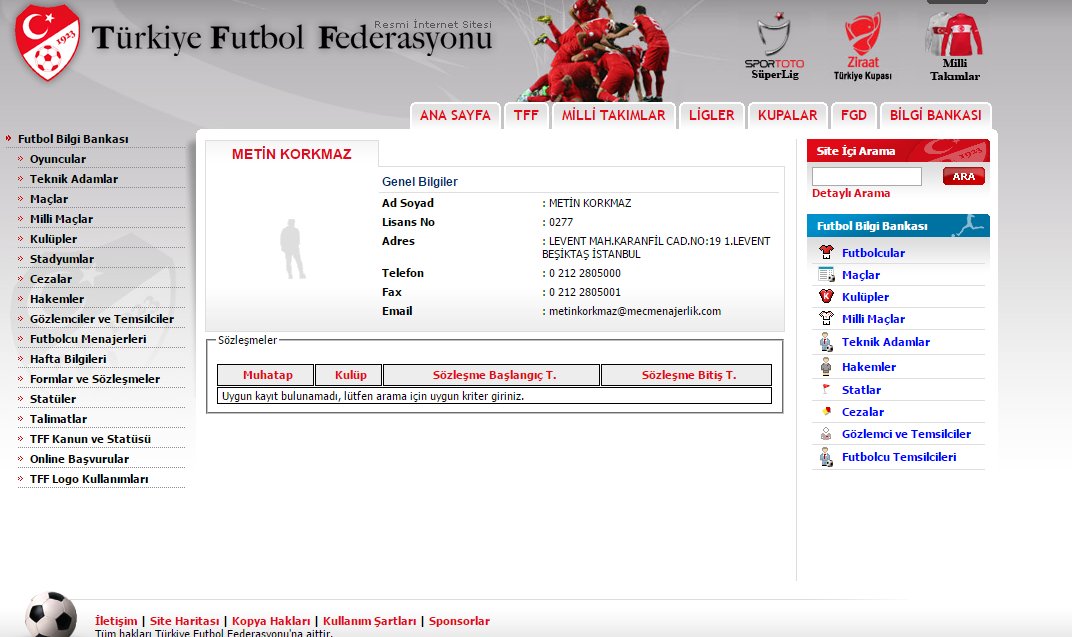
Task: Open TFF Kanun ve Statüsü item
Action: pyautogui.click(x=90, y=439)
